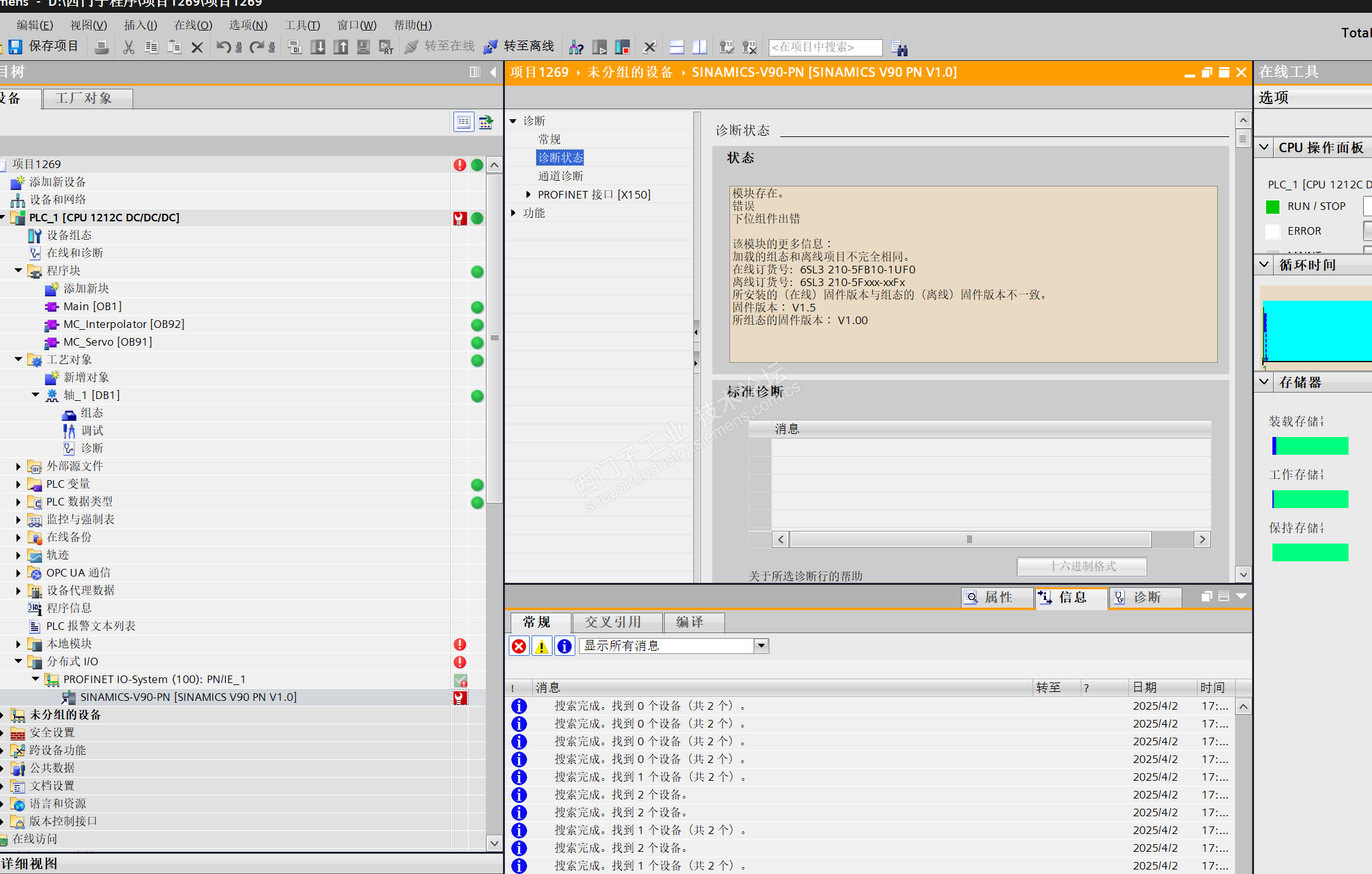Click the Print icon in toolbar

point(101,47)
